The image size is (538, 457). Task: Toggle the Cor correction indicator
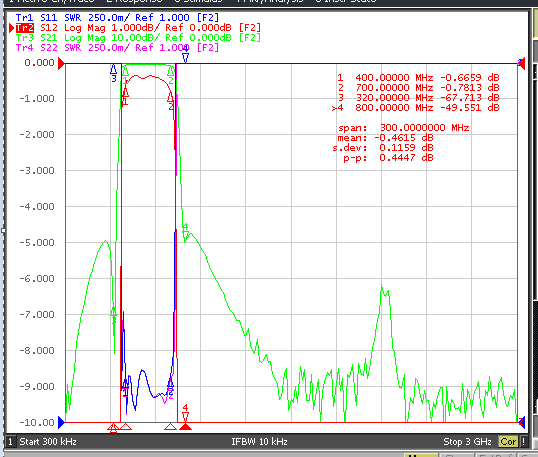click(508, 442)
